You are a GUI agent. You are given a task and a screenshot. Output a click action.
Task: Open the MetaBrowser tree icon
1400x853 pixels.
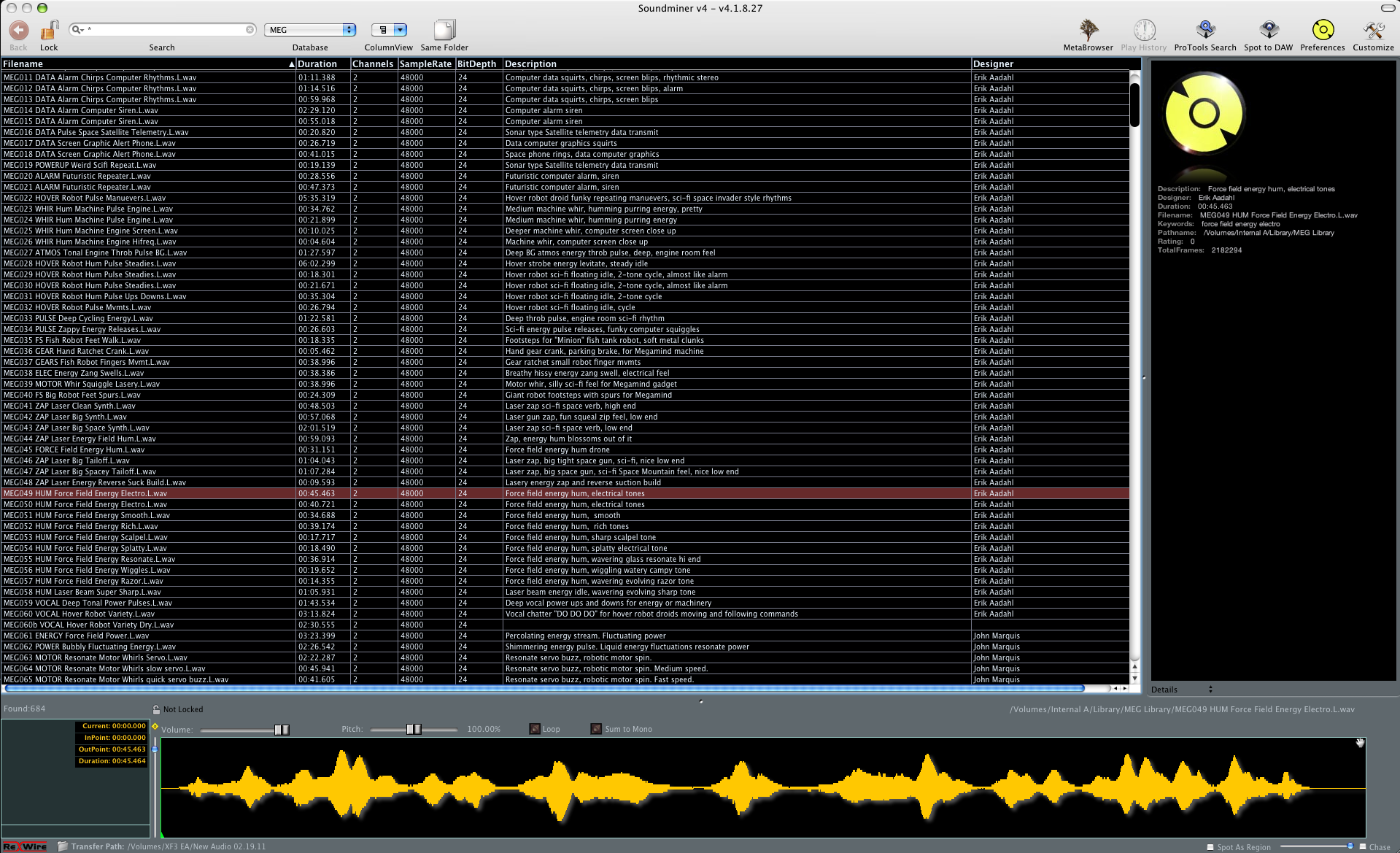(1088, 30)
